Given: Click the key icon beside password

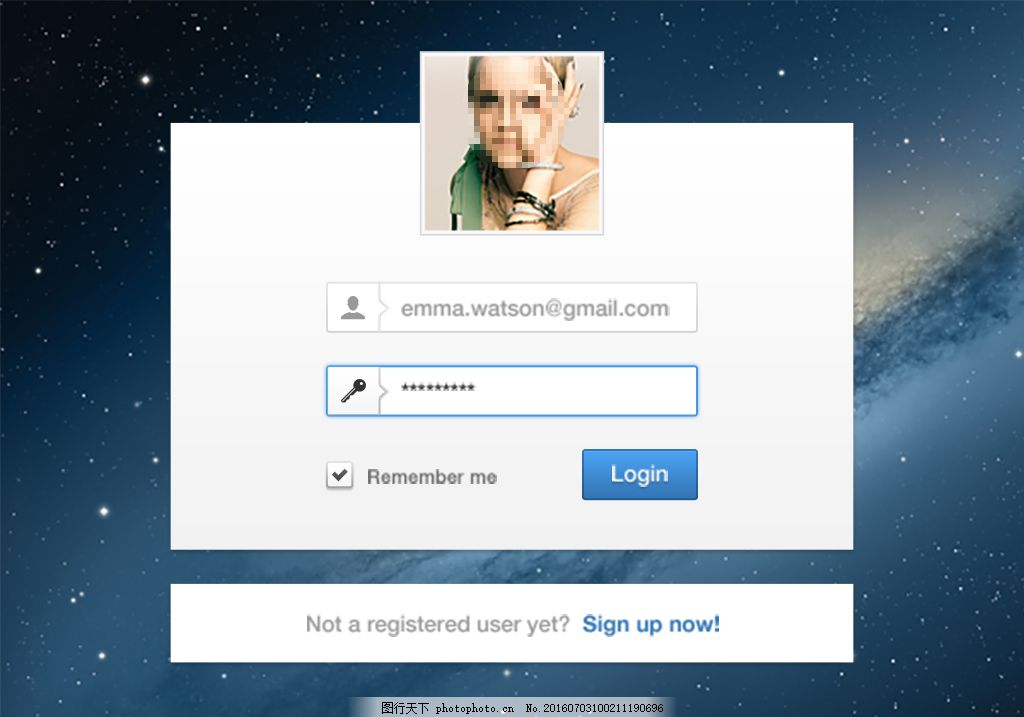Looking at the screenshot, I should coord(353,390).
